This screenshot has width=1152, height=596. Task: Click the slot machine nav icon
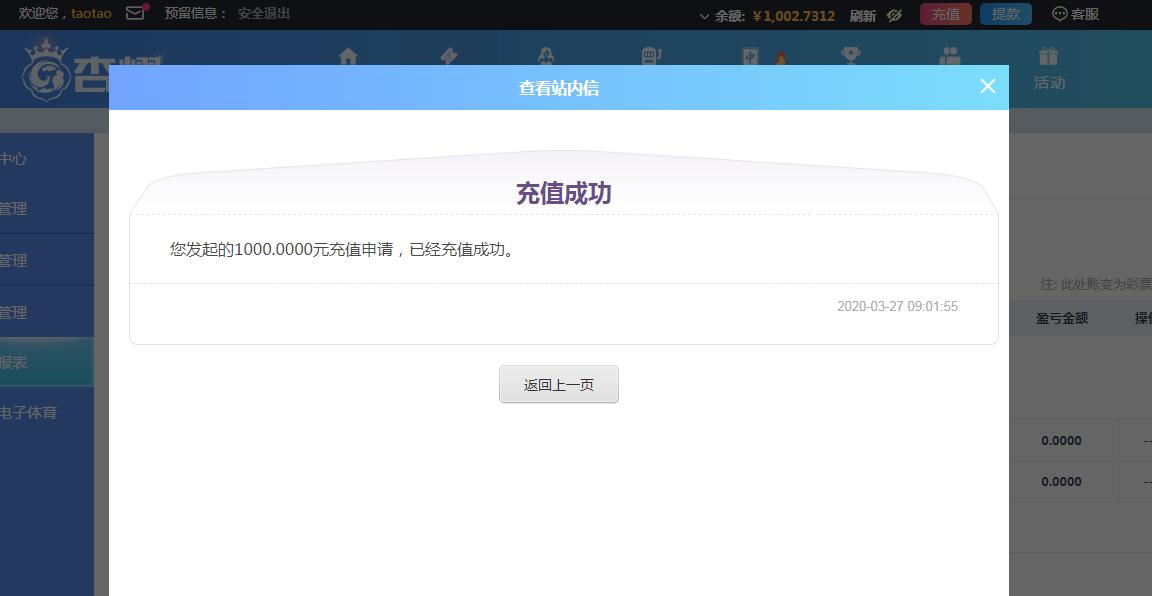pyautogui.click(x=651, y=56)
